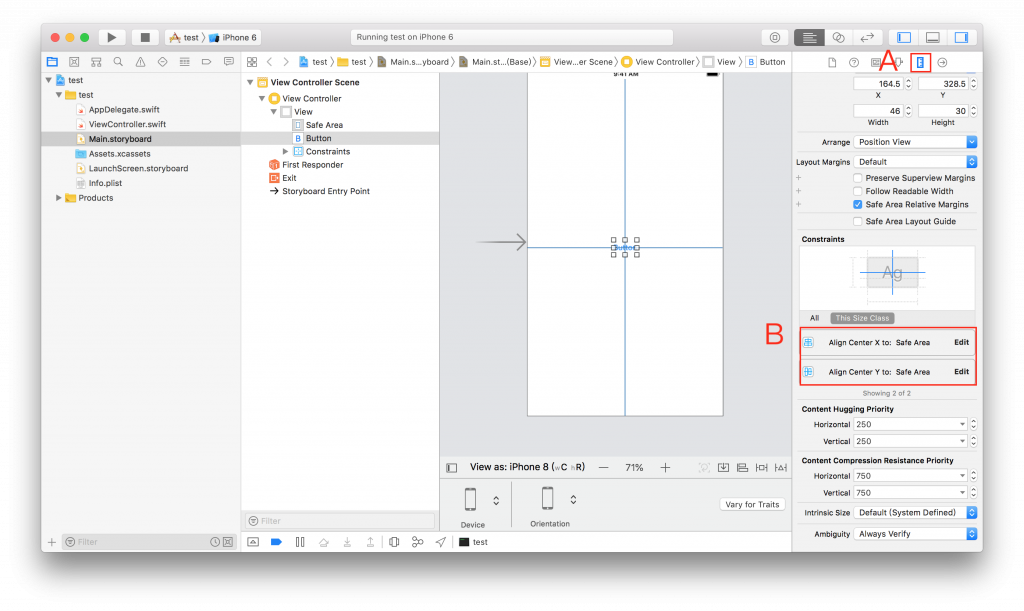Toggle the Debug area visibility

pyautogui.click(x=933, y=37)
